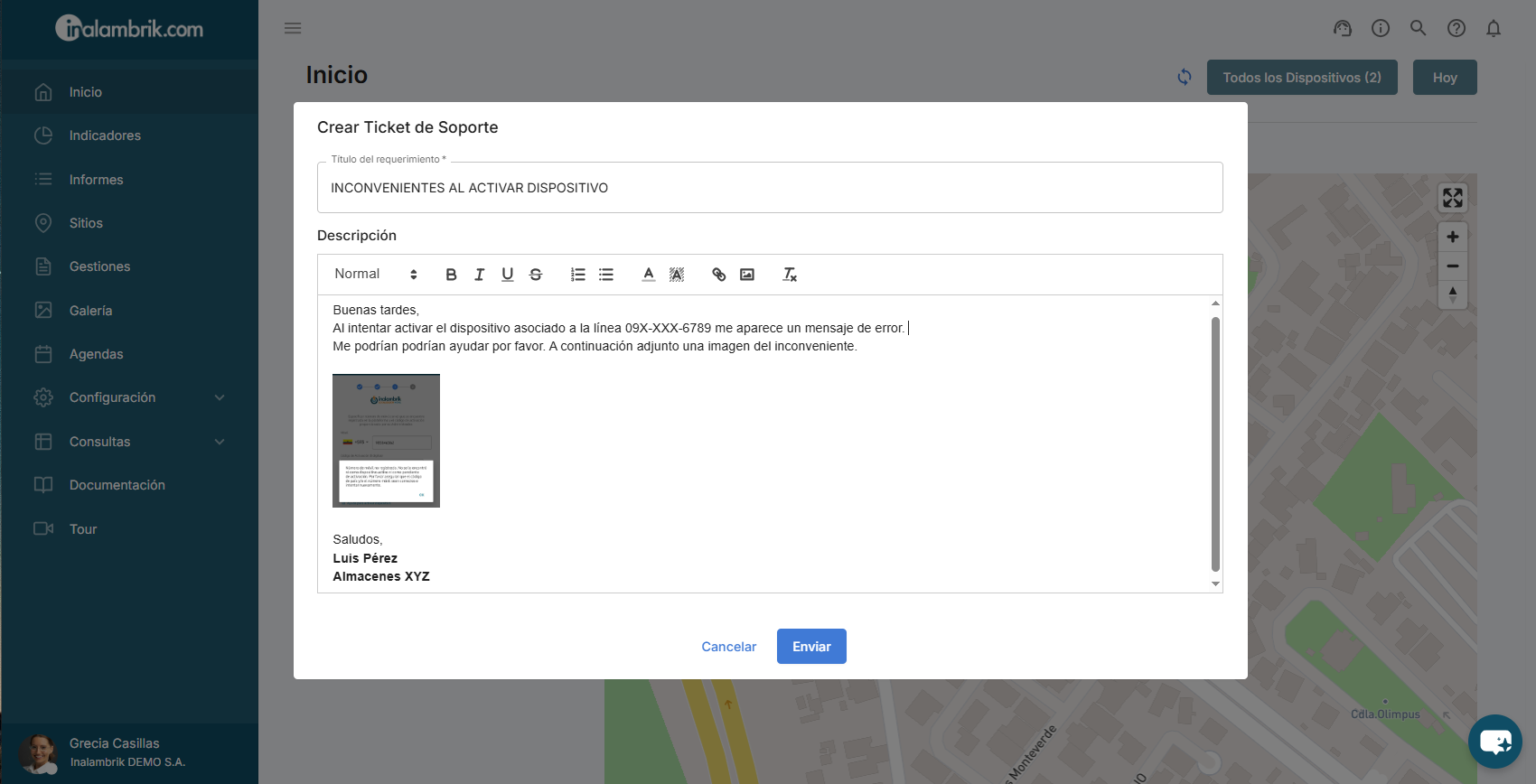Open help question mark icon
This screenshot has height=784, width=1536.
[x=1456, y=28]
